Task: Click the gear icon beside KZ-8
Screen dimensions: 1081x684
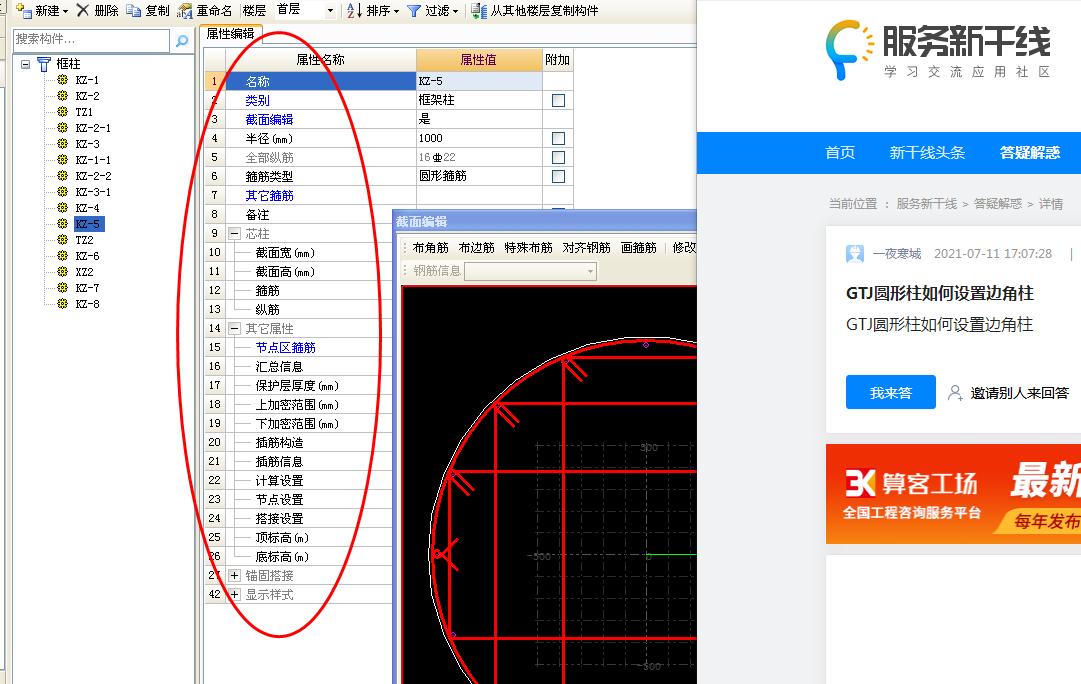Action: pos(63,303)
